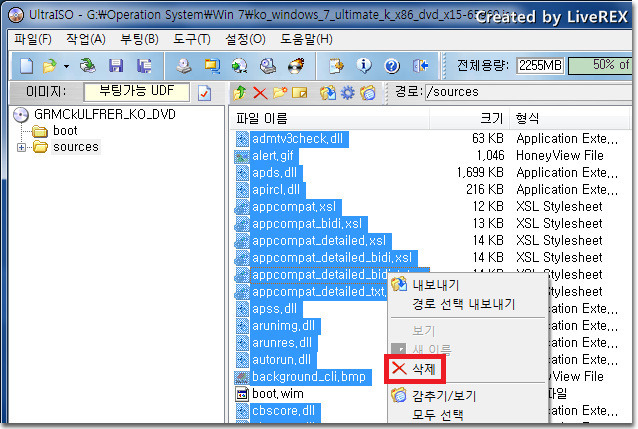638x429 pixels.
Task: Open the 작업(A) menu
Action: (86, 39)
